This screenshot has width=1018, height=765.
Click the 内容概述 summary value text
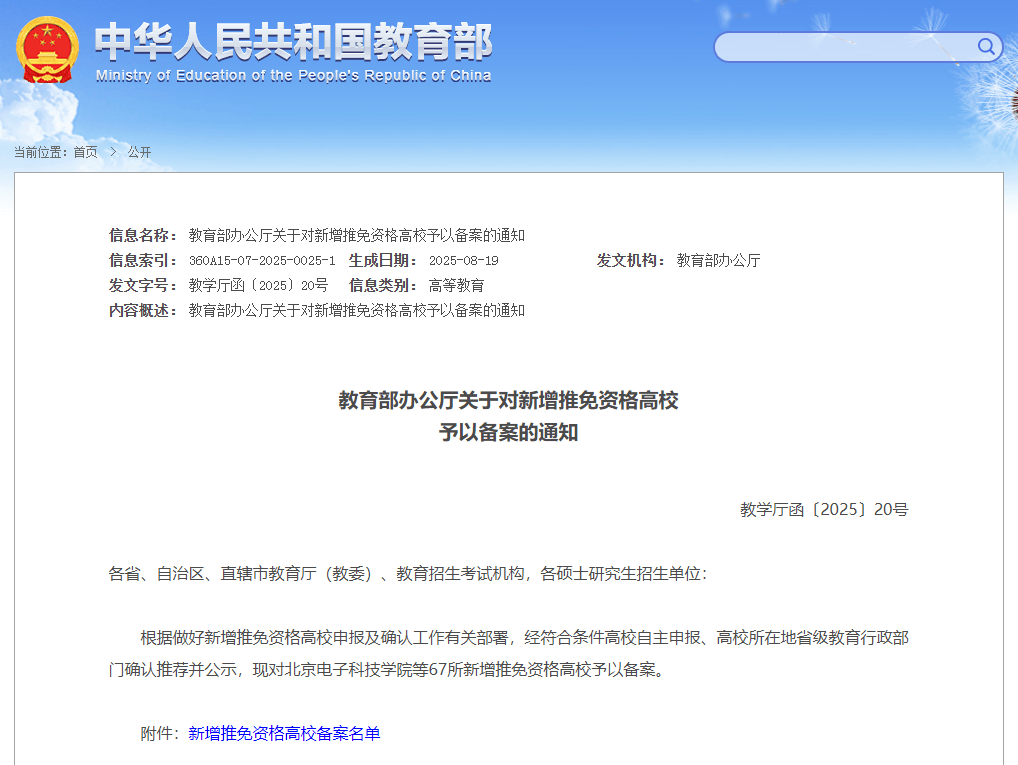[x=356, y=310]
